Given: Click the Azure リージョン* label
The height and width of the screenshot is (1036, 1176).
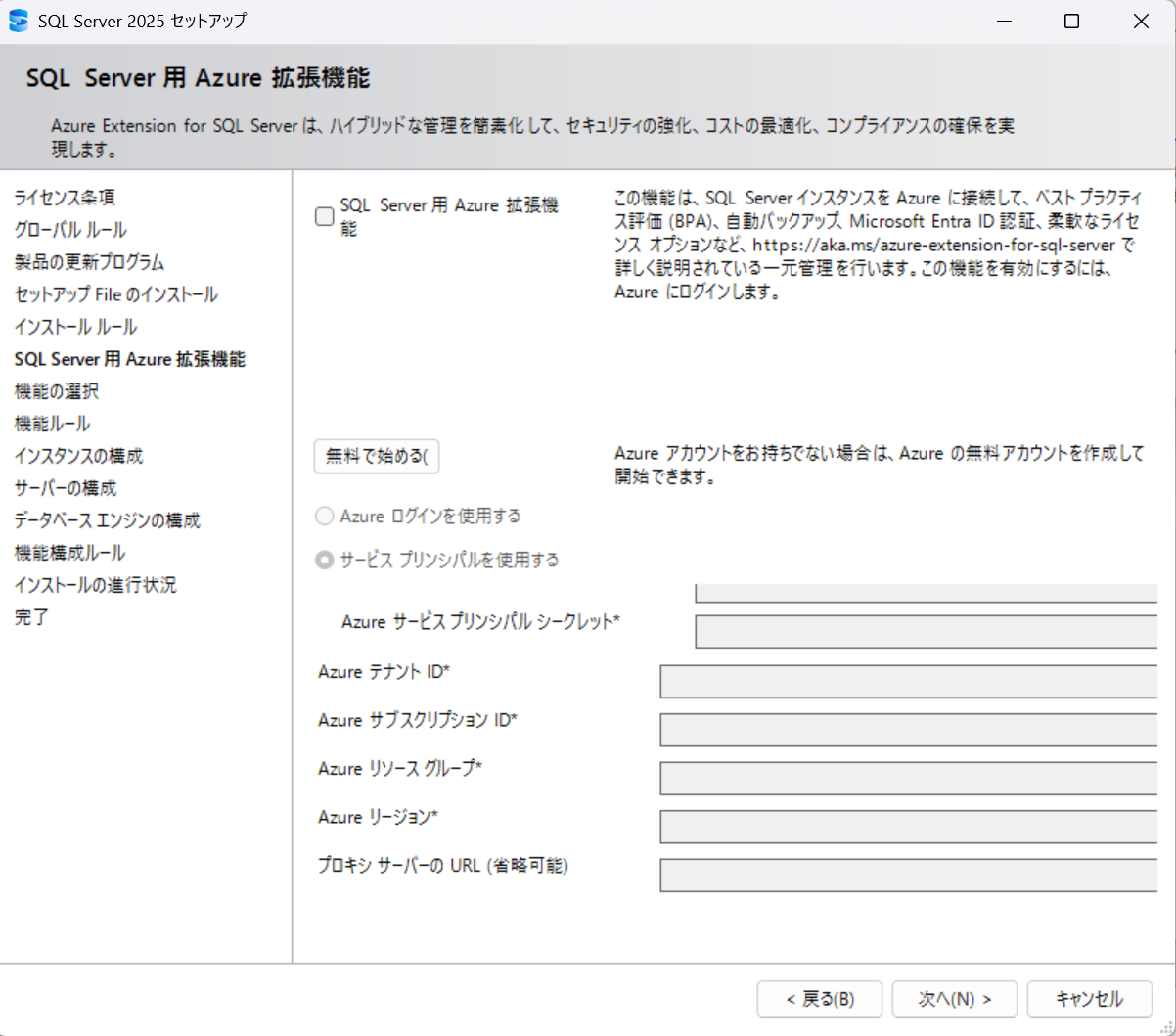Looking at the screenshot, I should pos(378,817).
